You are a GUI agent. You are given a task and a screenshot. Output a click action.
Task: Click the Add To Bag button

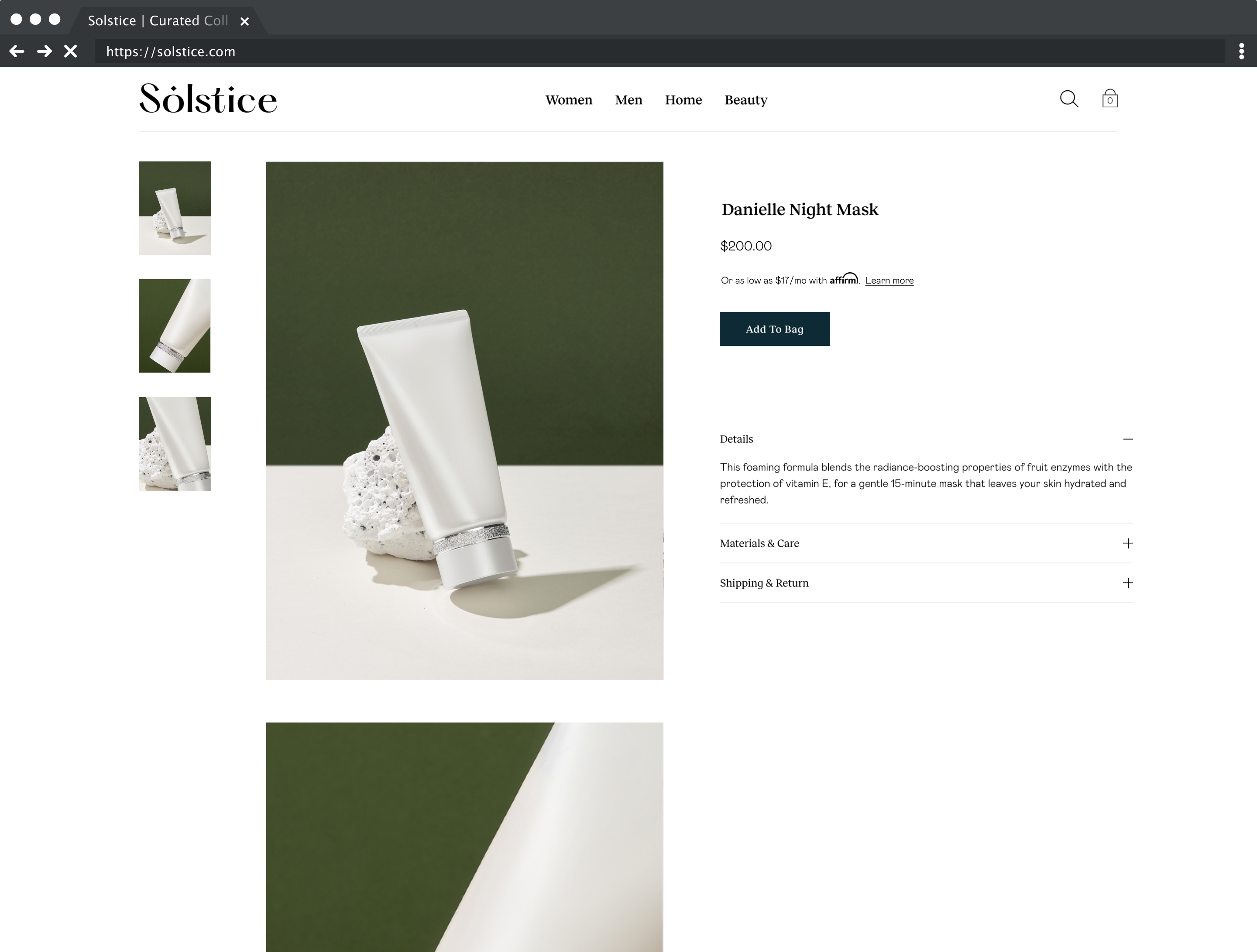point(775,329)
